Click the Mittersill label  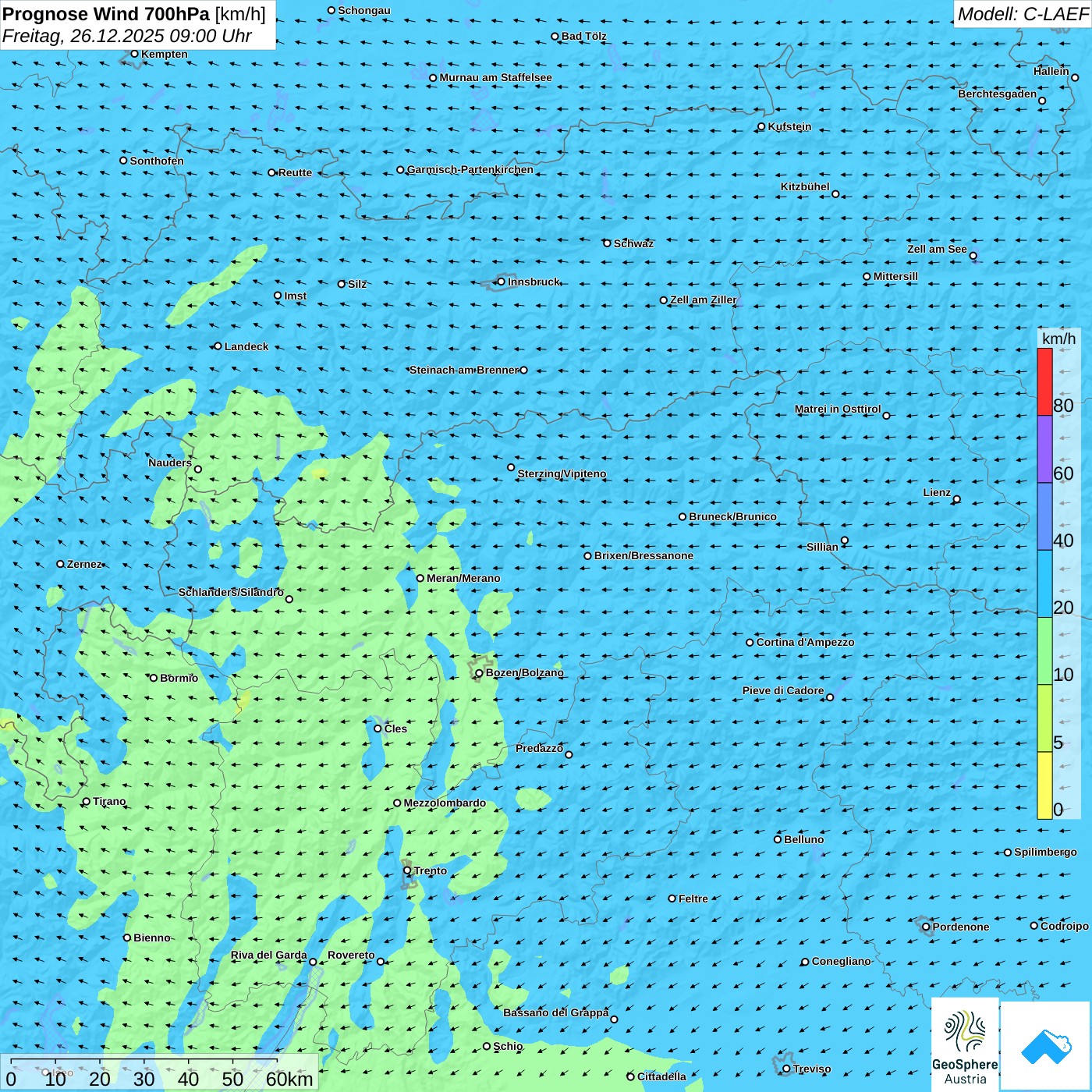[x=895, y=276]
